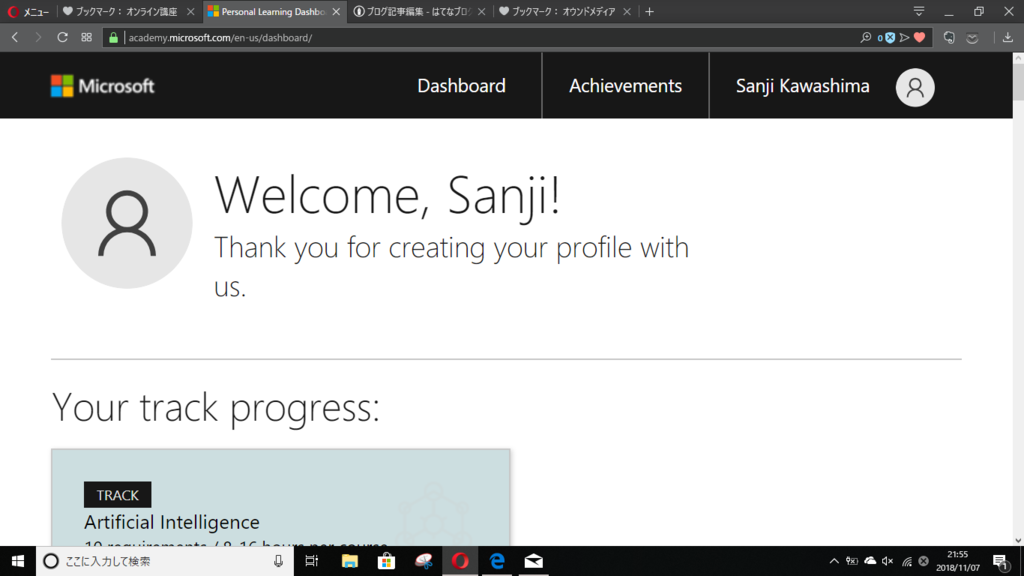1024x576 pixels.
Task: Open the Action Center notifications icon
Action: [x=1000, y=561]
